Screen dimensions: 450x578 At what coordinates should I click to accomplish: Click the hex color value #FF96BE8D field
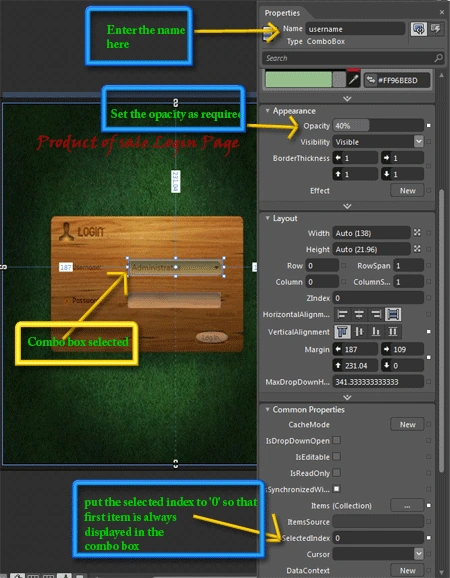tap(397, 80)
